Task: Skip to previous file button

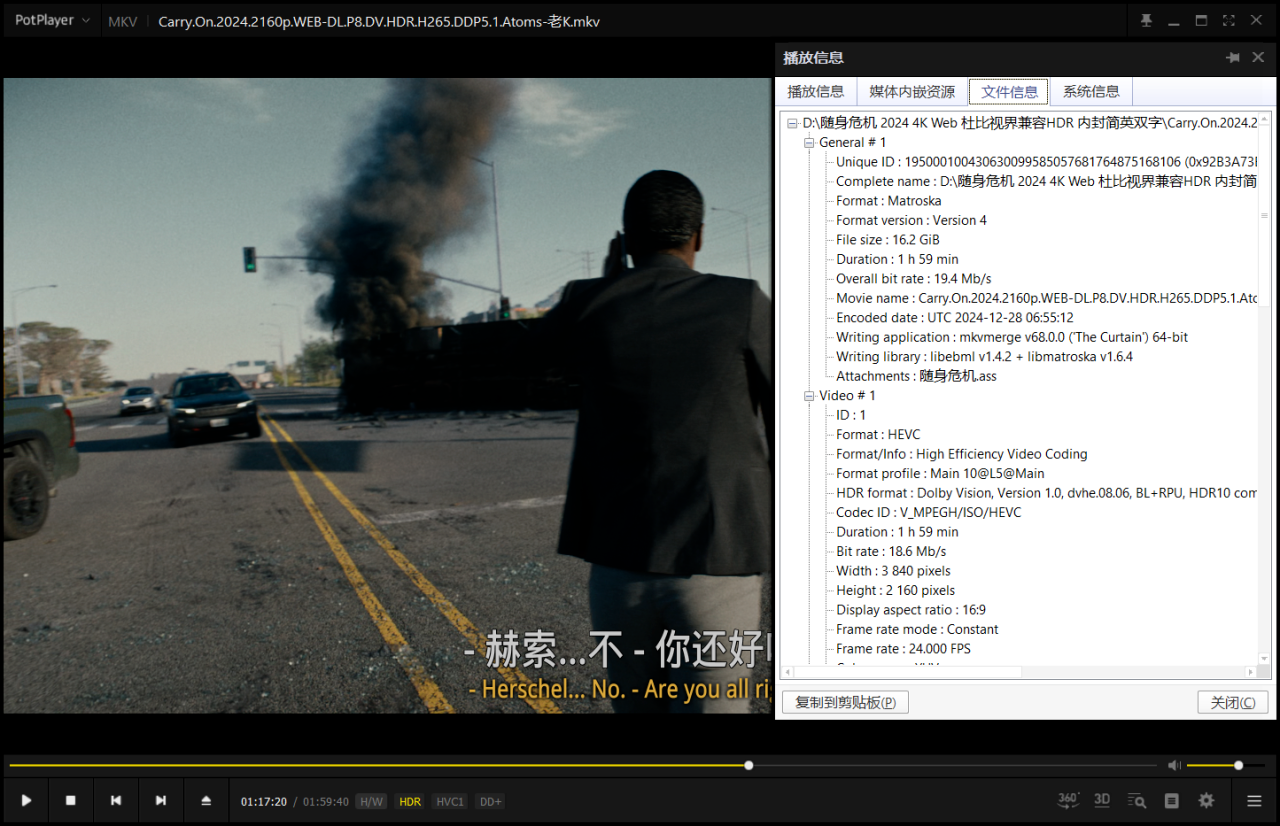Action: tap(116, 801)
